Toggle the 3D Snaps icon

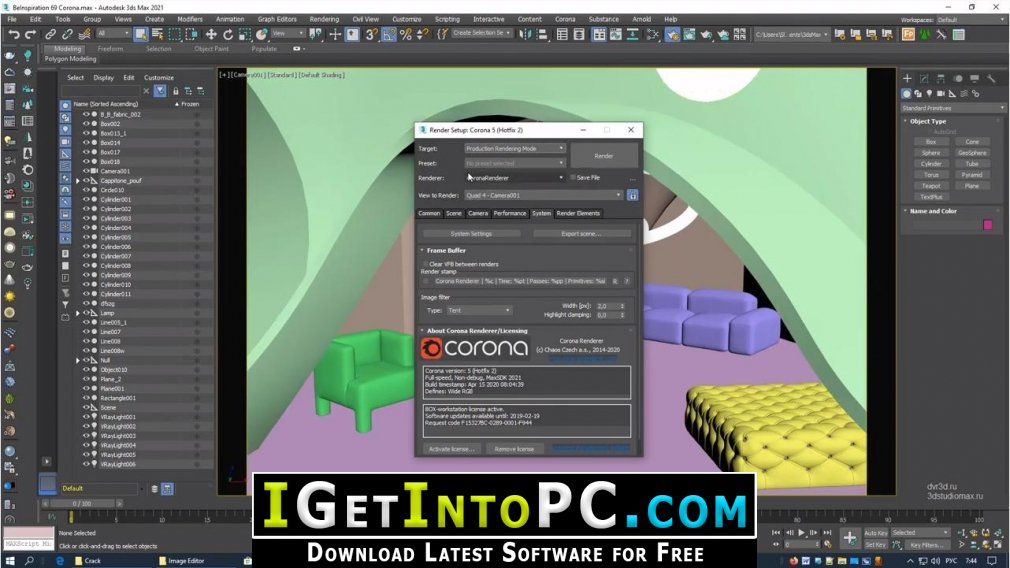(372, 34)
